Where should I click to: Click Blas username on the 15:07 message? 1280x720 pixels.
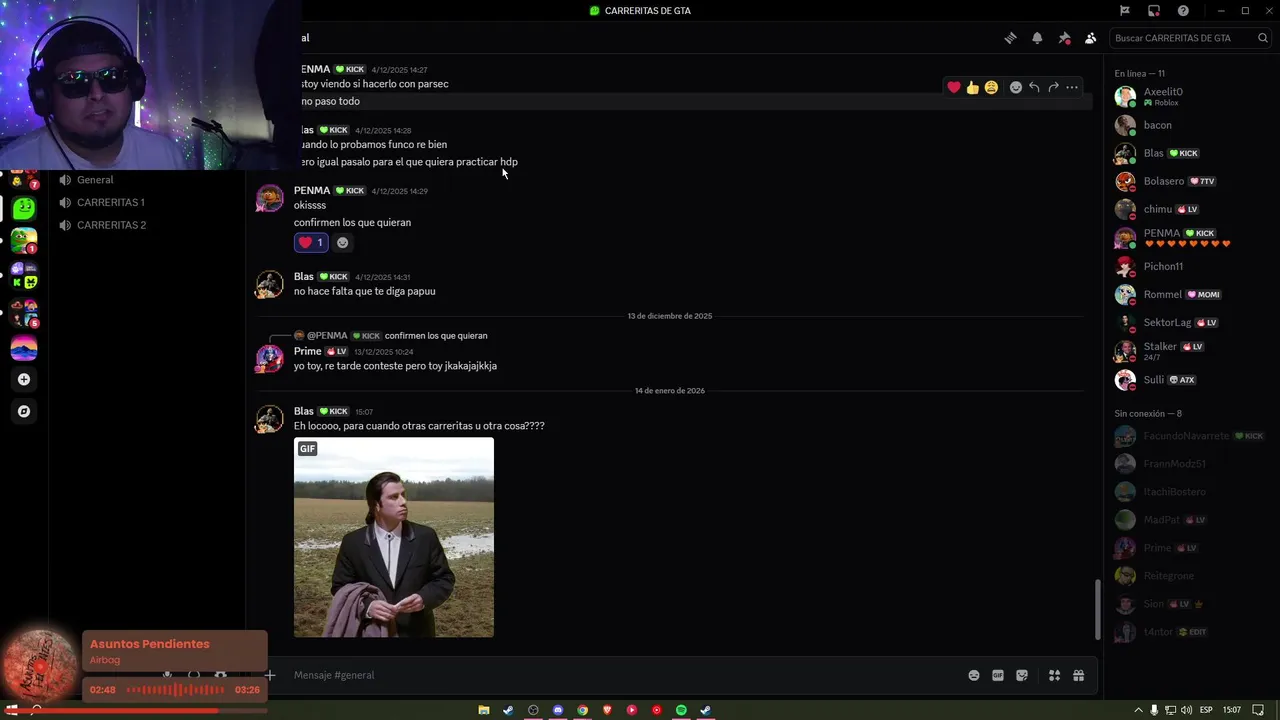(304, 411)
